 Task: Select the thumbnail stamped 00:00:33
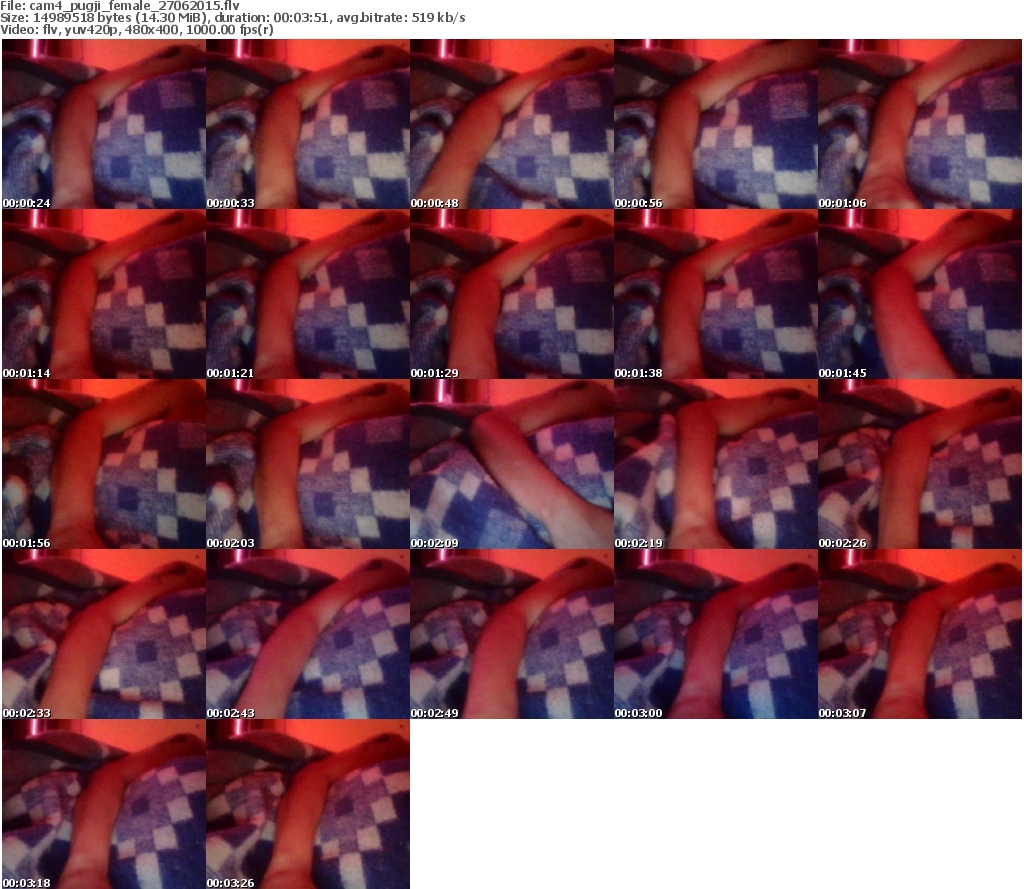click(x=308, y=124)
